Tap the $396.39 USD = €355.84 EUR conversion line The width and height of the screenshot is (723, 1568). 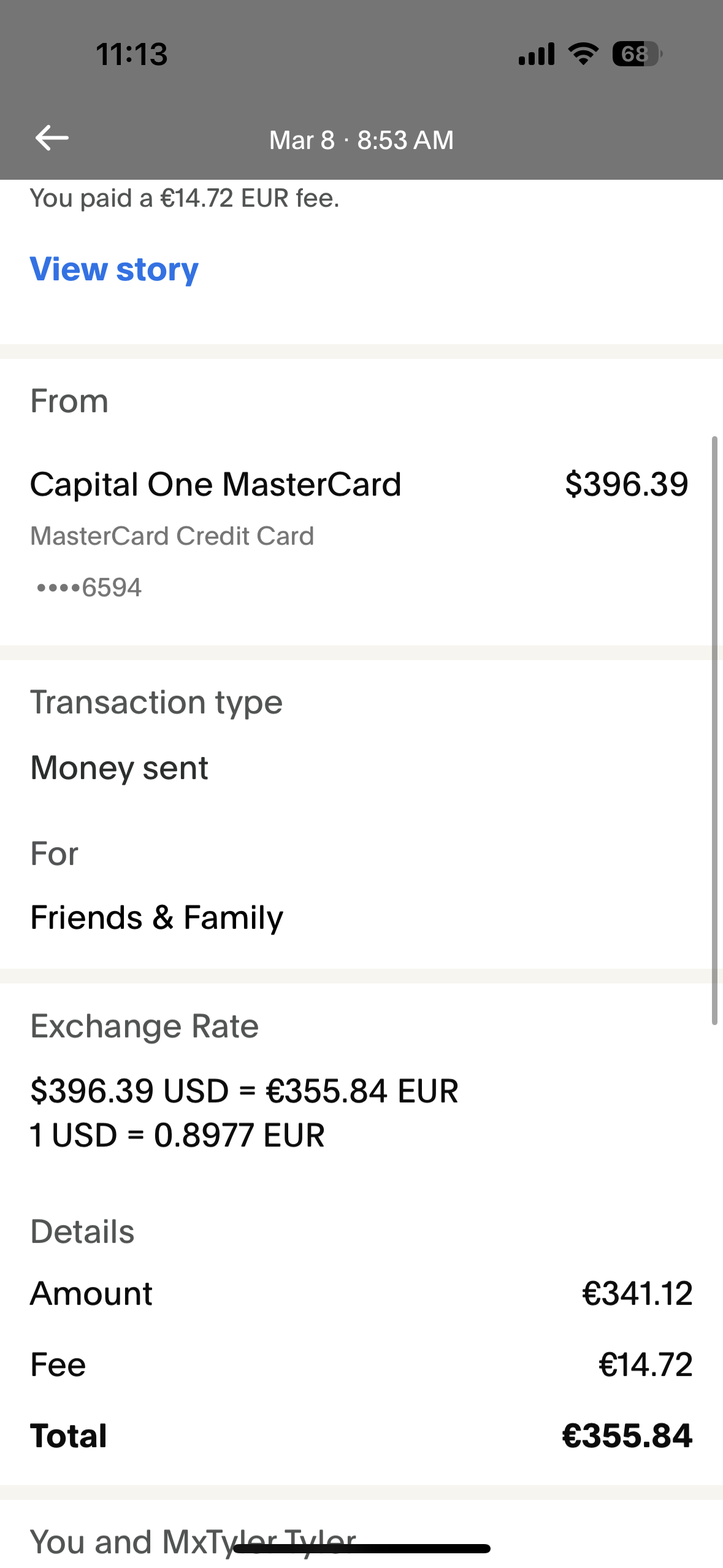(244, 1091)
